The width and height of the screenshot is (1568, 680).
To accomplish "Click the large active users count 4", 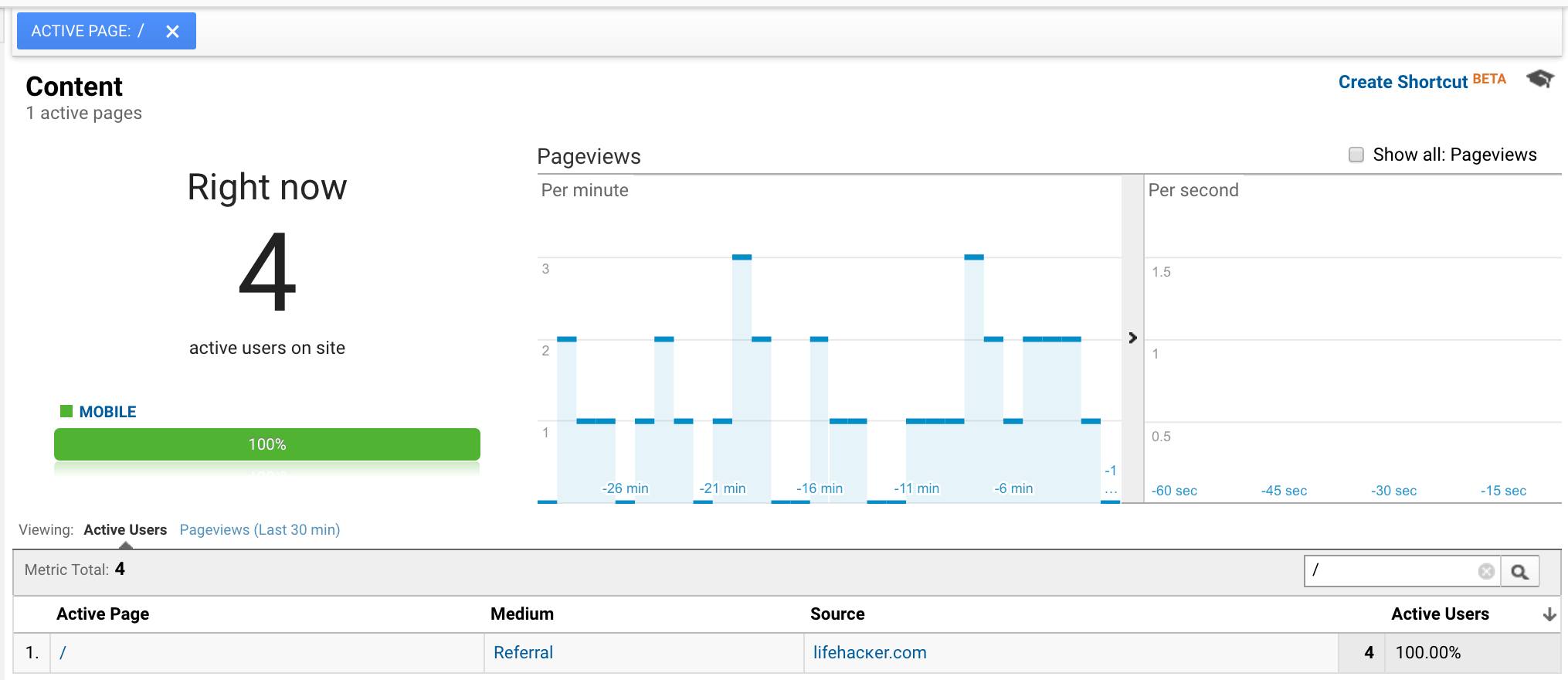I will (267, 272).
